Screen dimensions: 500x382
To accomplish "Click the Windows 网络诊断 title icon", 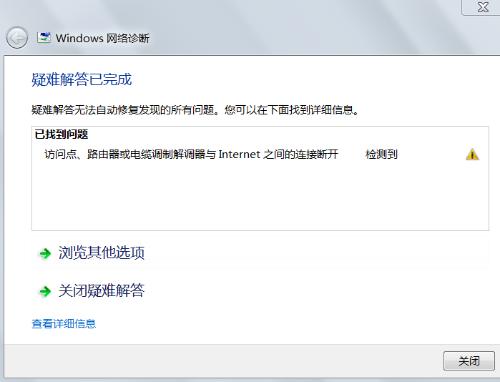I will (x=44, y=38).
